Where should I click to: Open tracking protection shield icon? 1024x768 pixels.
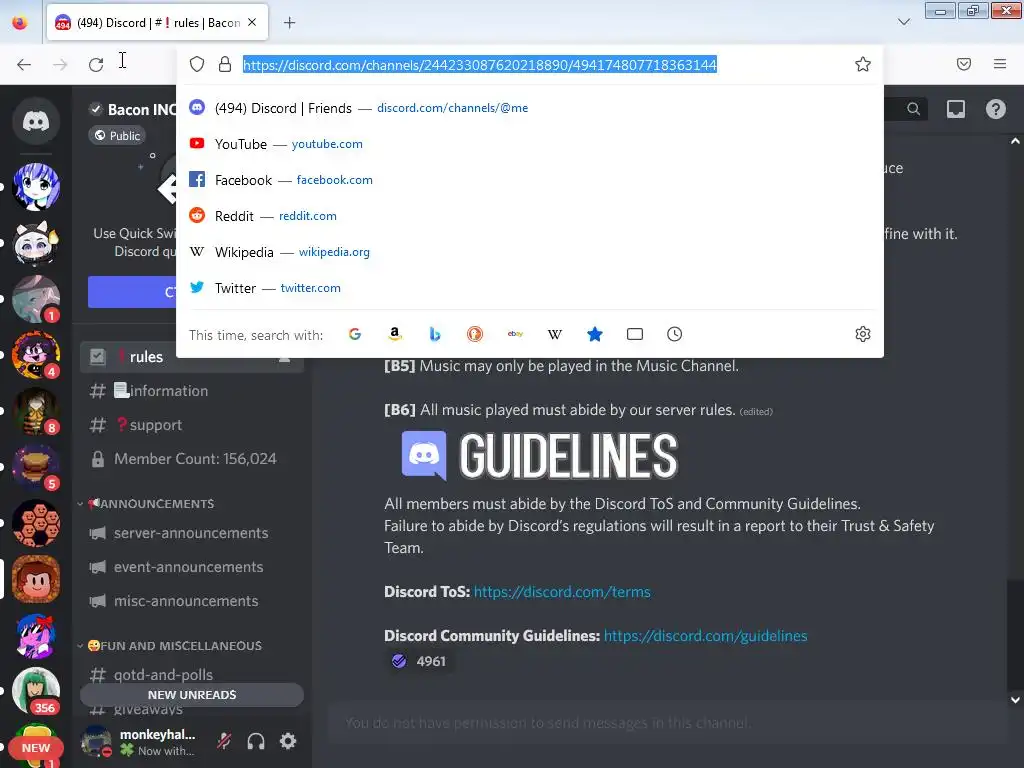pos(197,64)
